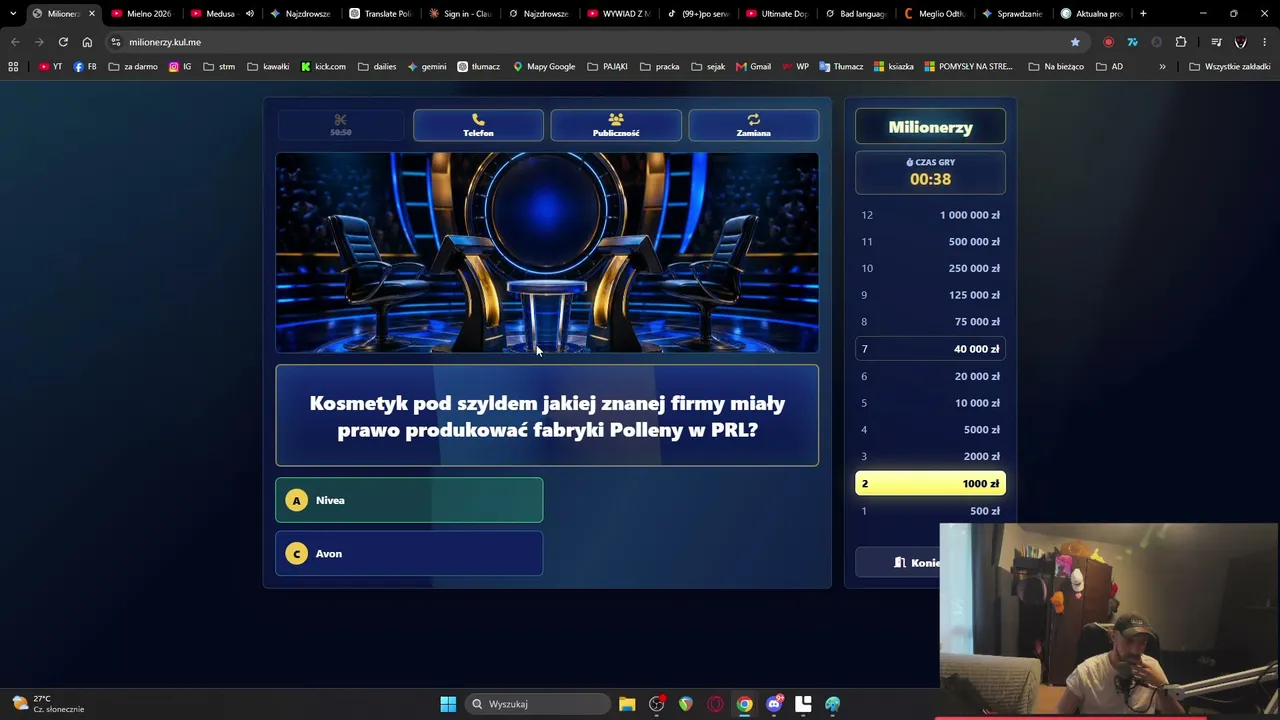Open the IG bookmark
The image size is (1280, 720).
[180, 67]
